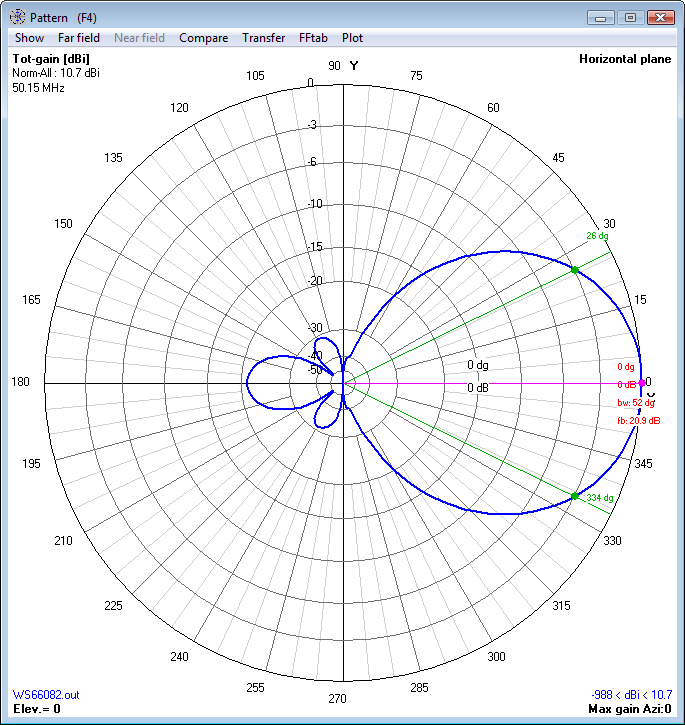Click the 315 degree axis label
Image resolution: width=685 pixels, height=725 pixels.
click(x=562, y=606)
